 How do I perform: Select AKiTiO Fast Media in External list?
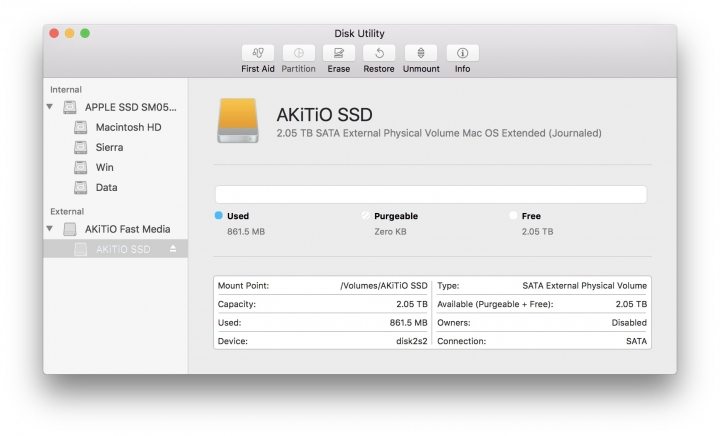(128, 229)
